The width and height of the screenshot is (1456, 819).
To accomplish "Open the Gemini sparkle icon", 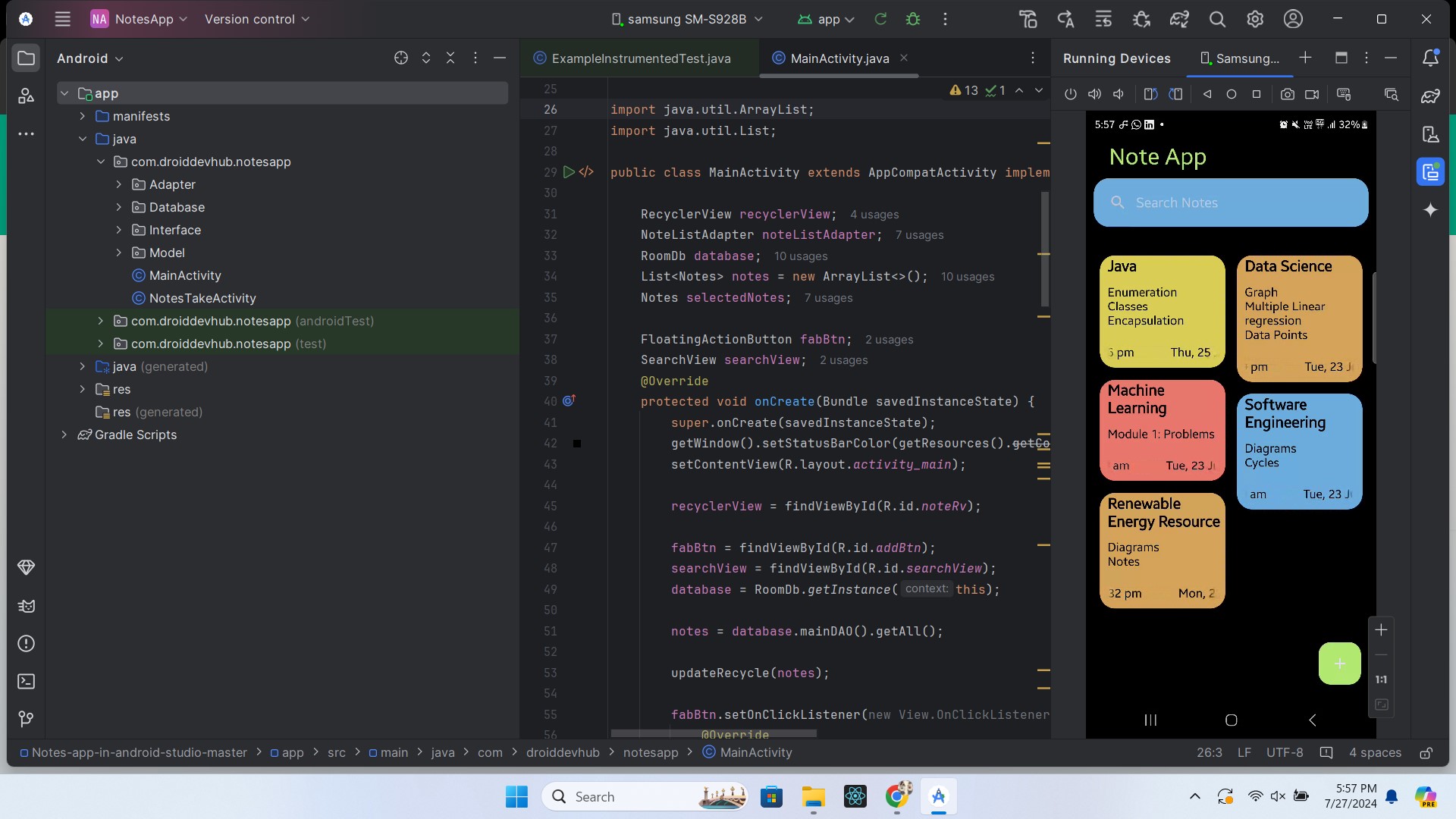I will 1430,210.
